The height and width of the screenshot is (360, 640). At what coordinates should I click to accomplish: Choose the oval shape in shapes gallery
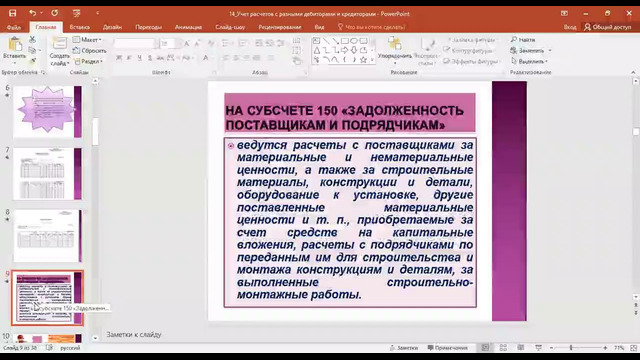[354, 41]
